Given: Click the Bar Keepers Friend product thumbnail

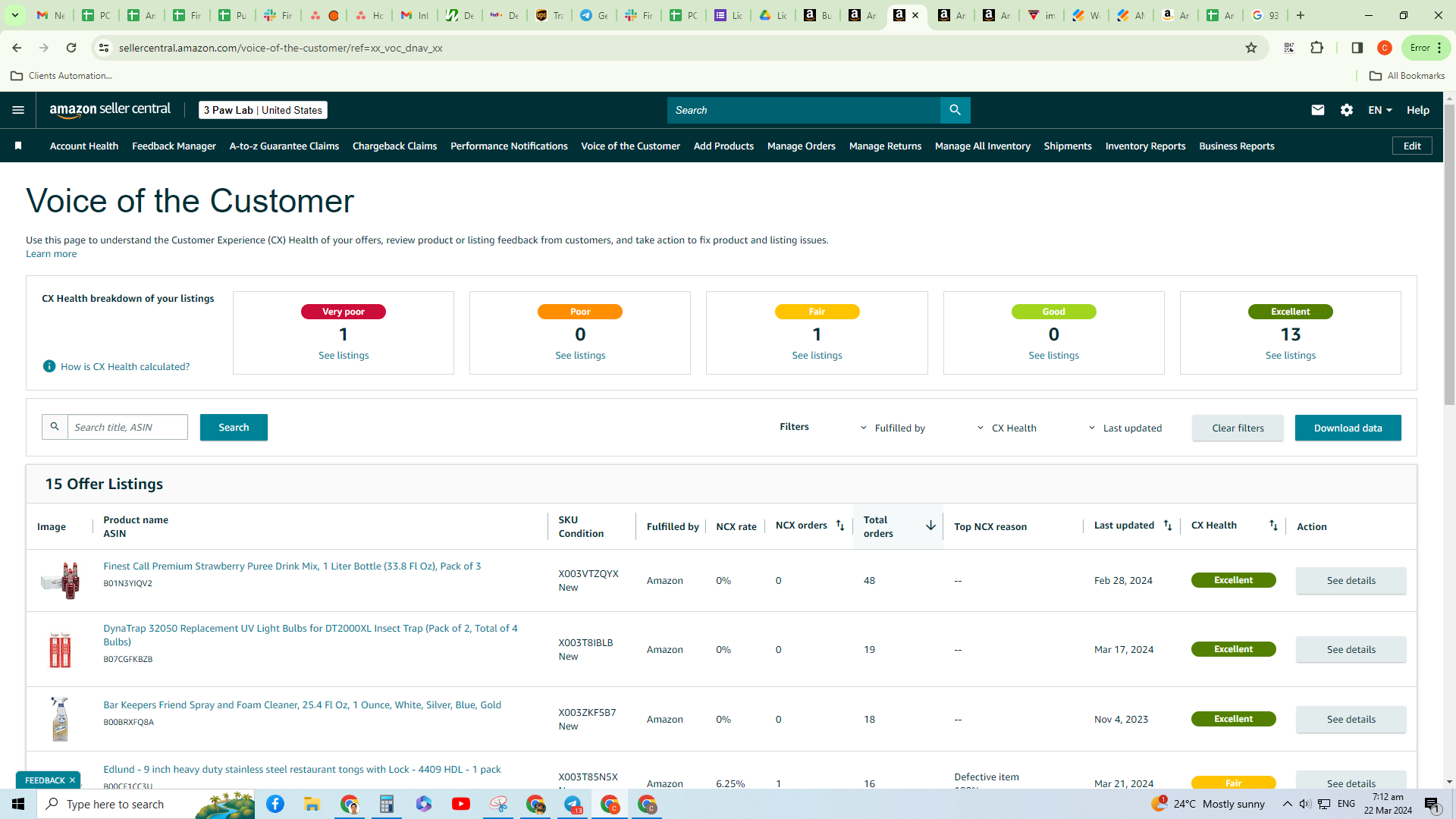Looking at the screenshot, I should coord(60,719).
